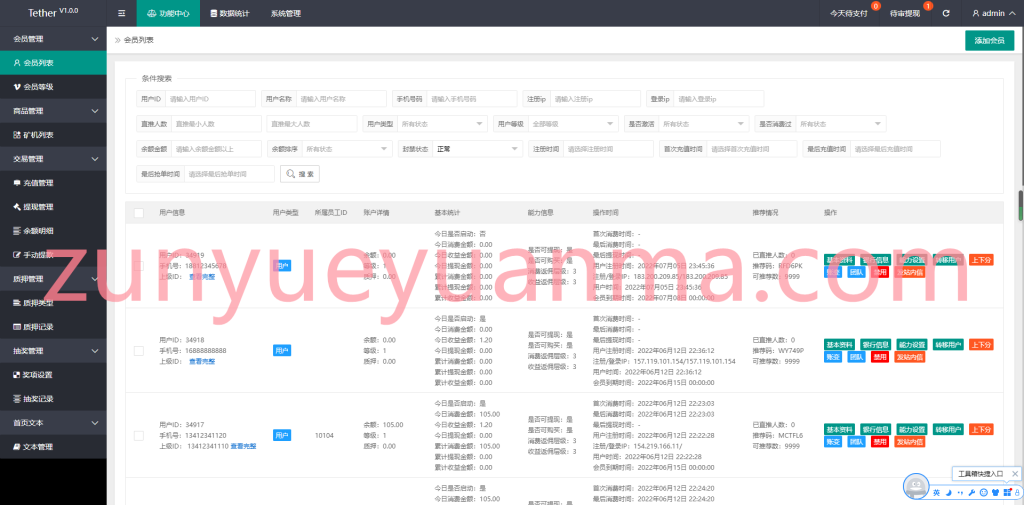
Task: Open 奖项设置 in sidebar
Action: coord(53,375)
